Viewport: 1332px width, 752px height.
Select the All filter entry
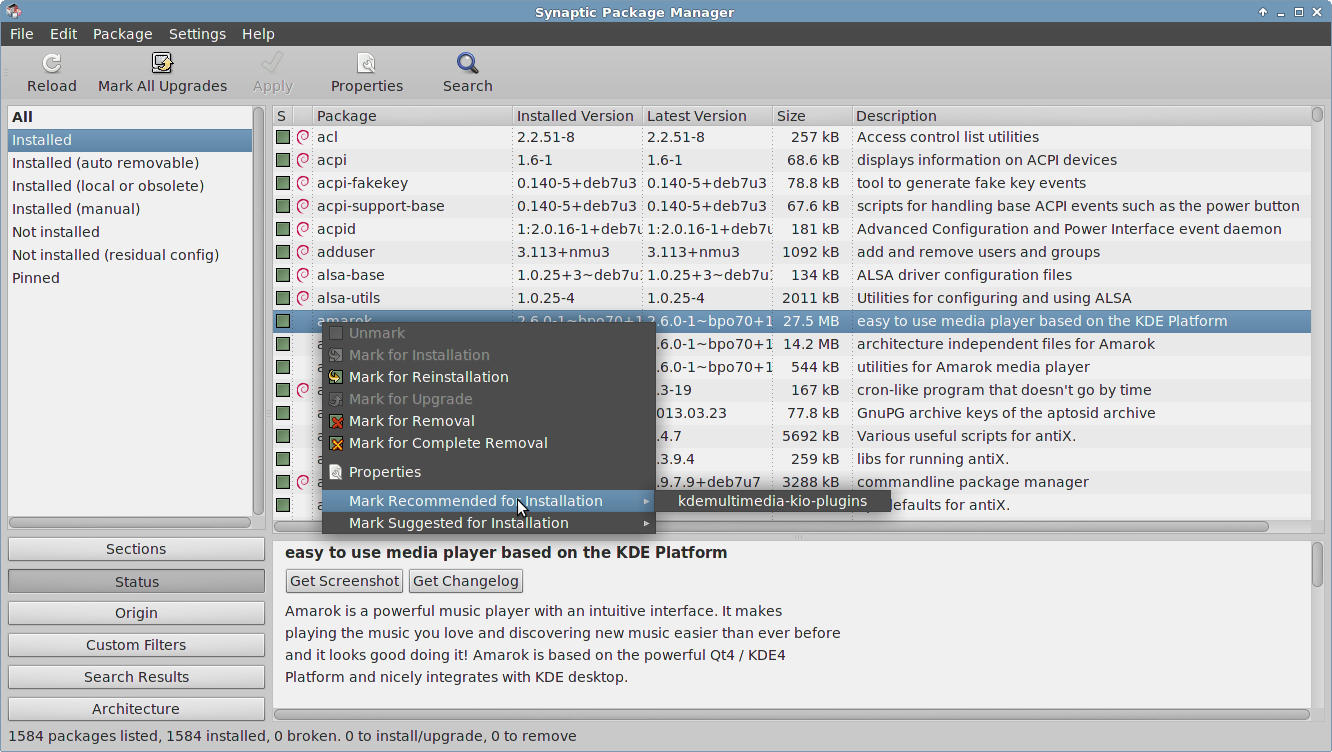click(130, 117)
